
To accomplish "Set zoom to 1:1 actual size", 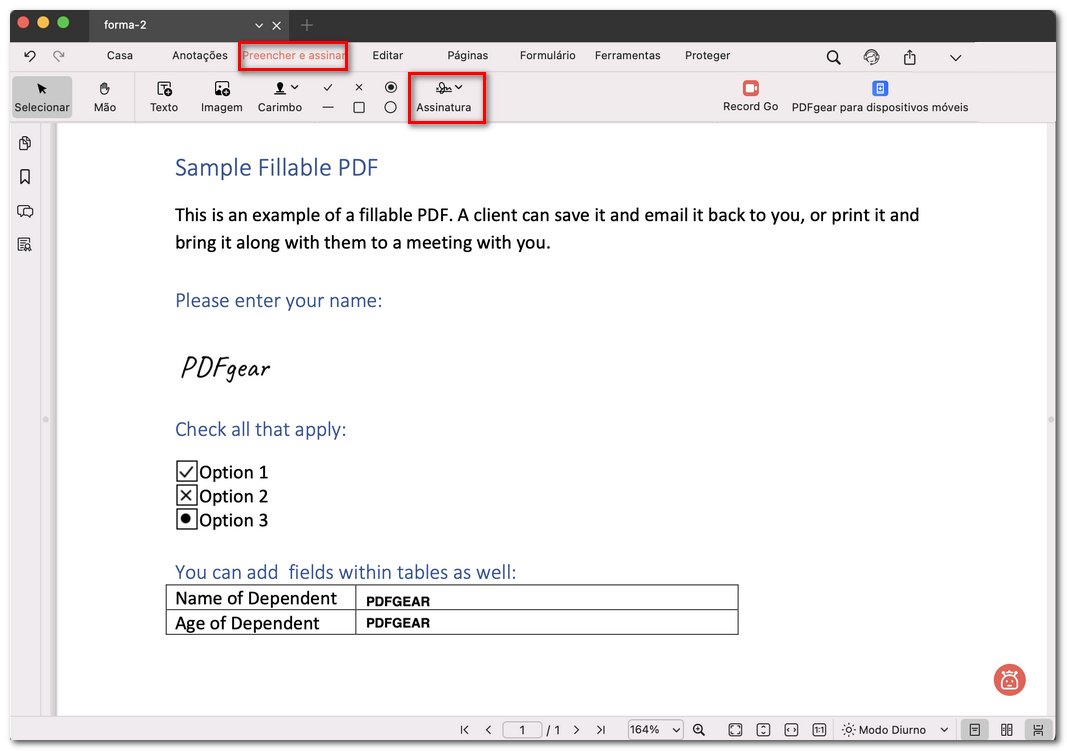I will 818,730.
